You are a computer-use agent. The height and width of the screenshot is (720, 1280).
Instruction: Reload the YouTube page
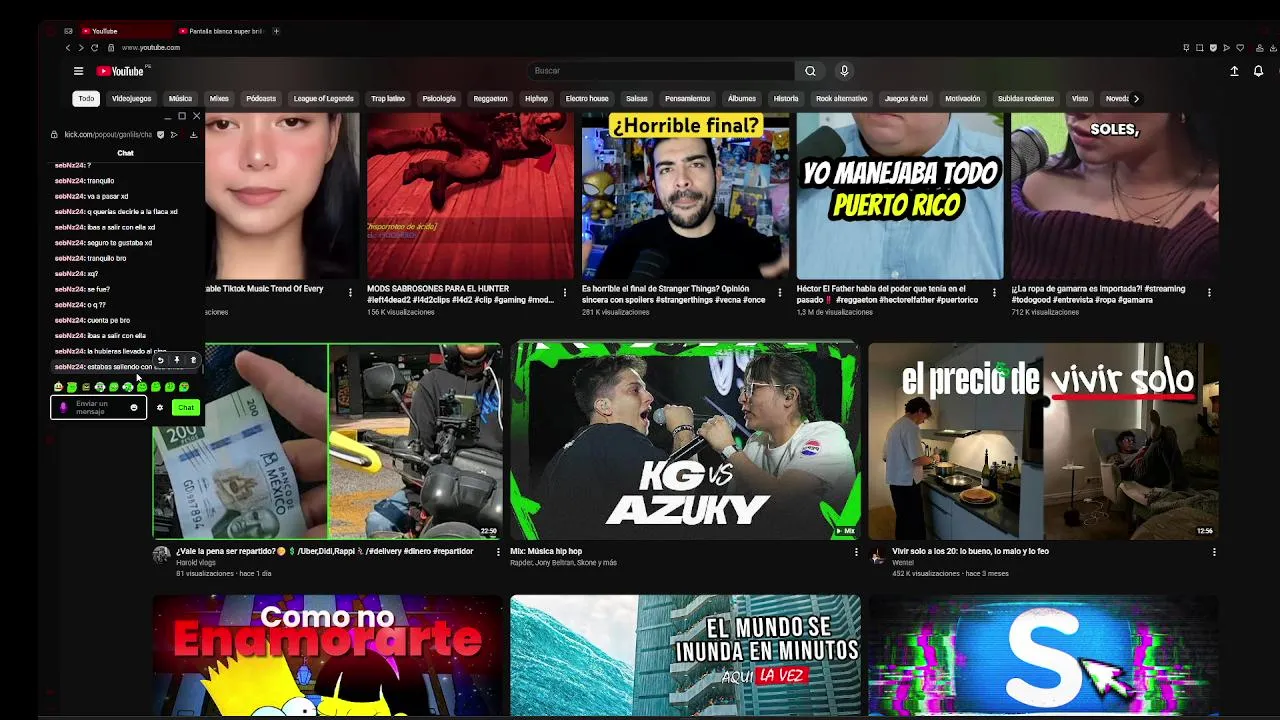(x=95, y=47)
